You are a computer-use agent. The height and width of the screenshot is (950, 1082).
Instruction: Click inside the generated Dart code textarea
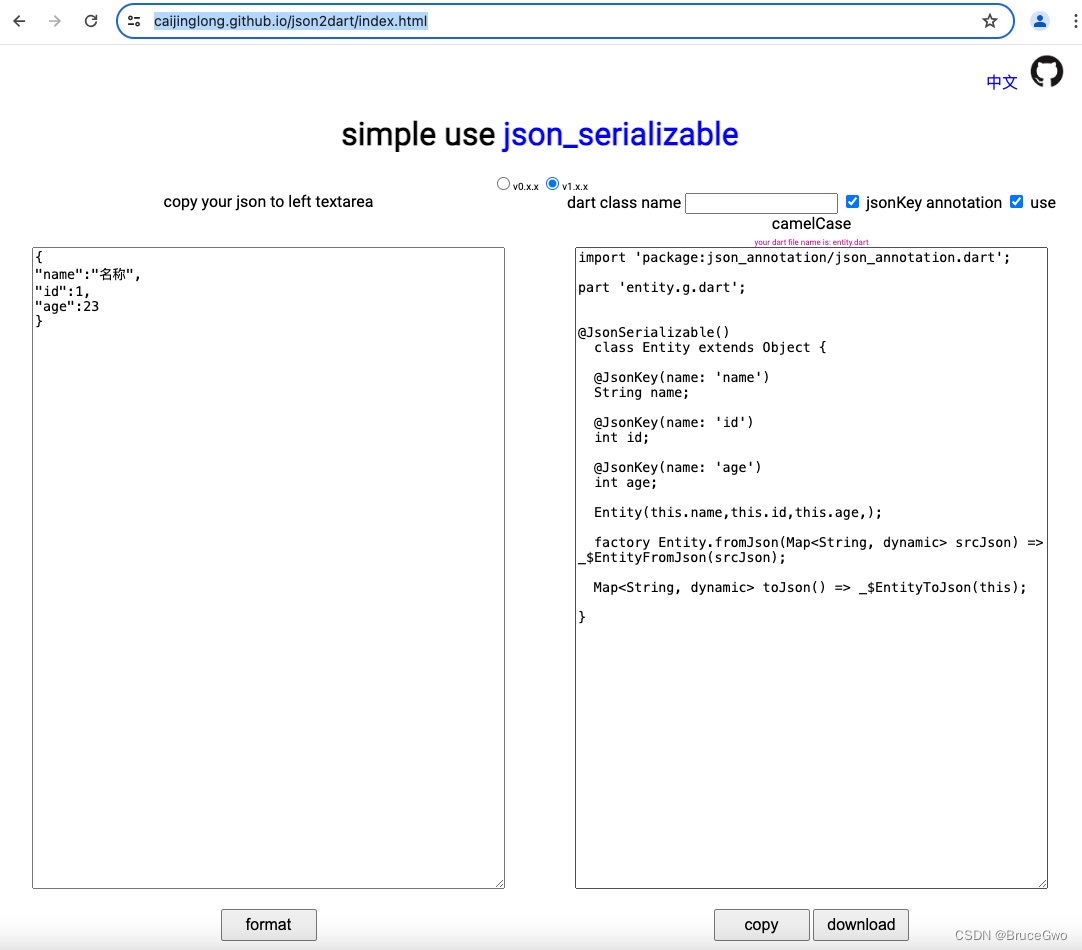(x=812, y=568)
